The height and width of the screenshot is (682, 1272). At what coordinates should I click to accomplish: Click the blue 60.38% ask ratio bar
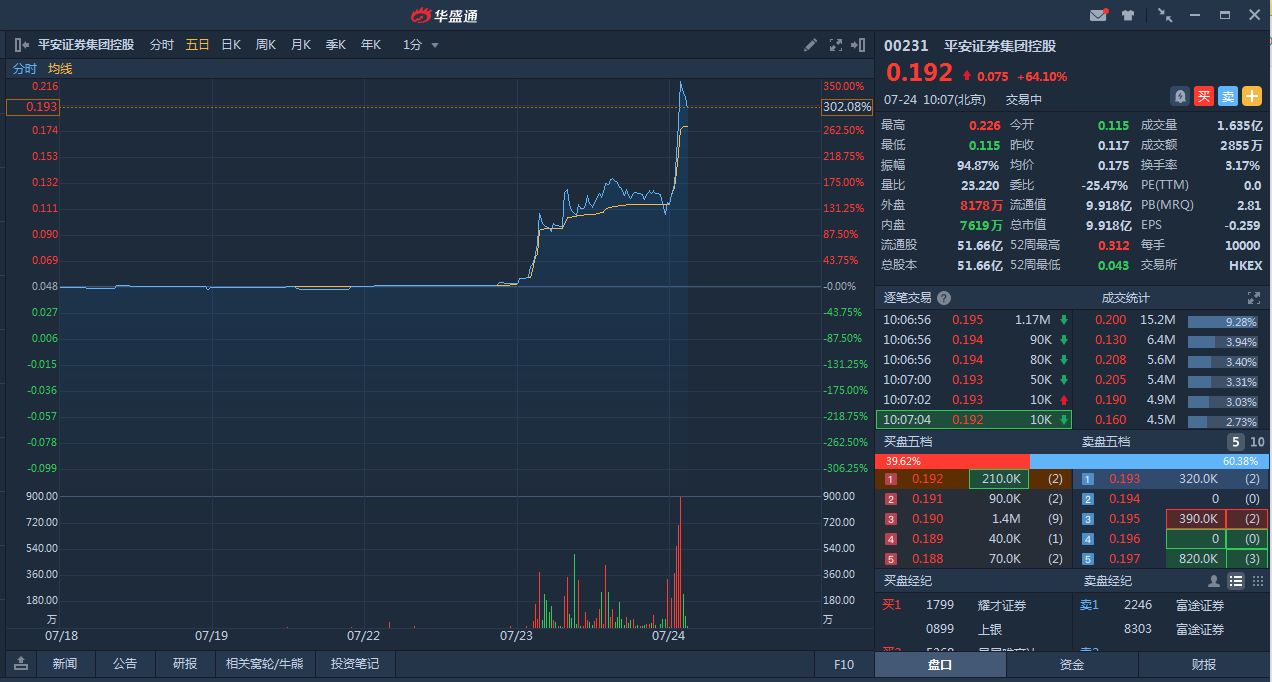click(1150, 461)
